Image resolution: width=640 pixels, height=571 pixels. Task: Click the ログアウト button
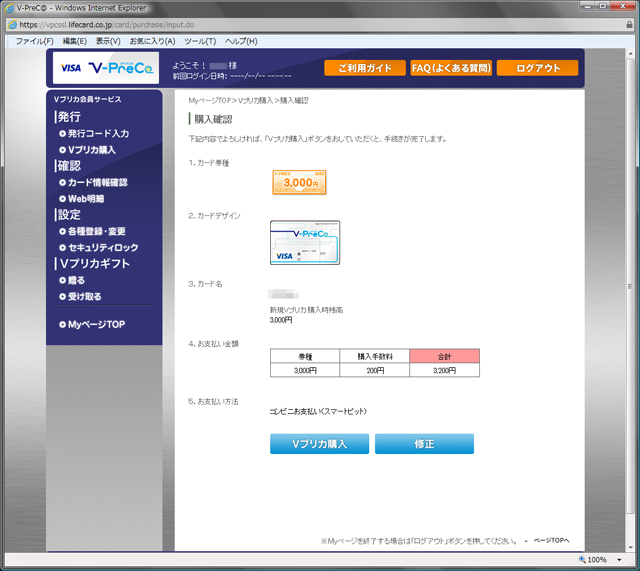pyautogui.click(x=538, y=68)
